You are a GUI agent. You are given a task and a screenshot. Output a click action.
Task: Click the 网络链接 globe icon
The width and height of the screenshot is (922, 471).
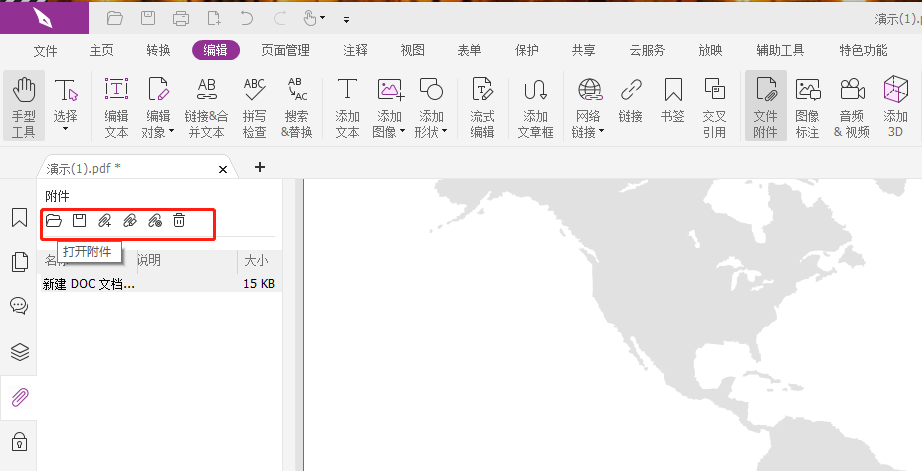pyautogui.click(x=589, y=89)
